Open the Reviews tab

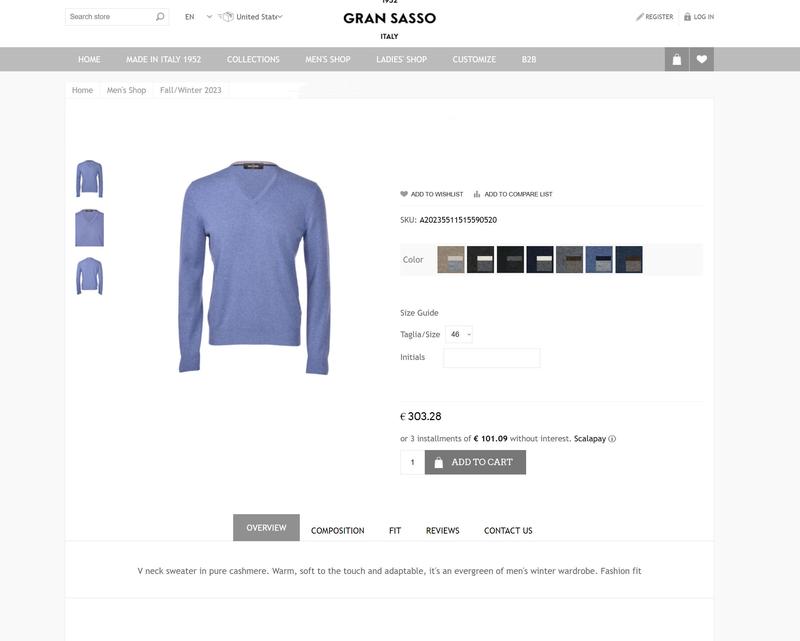point(442,530)
